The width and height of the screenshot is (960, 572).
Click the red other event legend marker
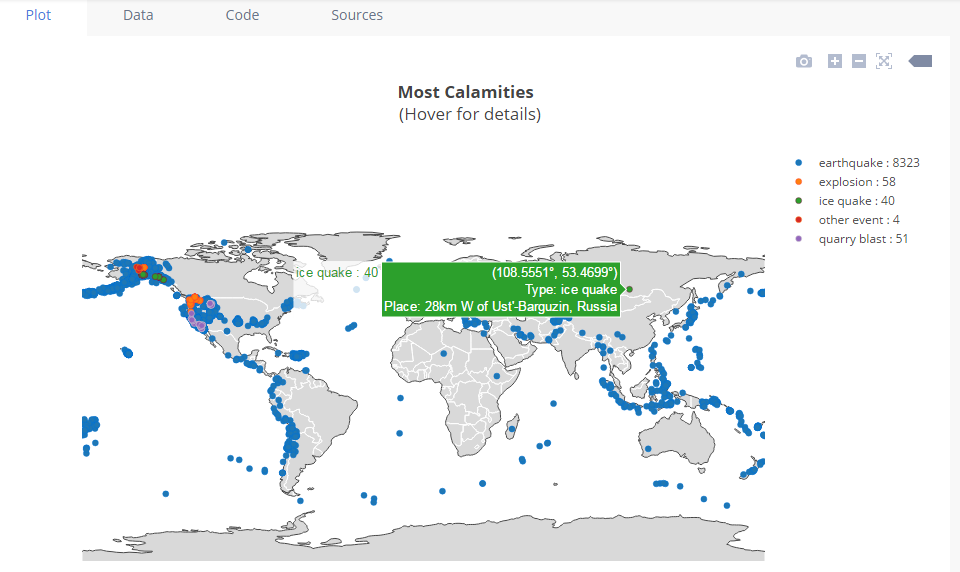(x=798, y=220)
